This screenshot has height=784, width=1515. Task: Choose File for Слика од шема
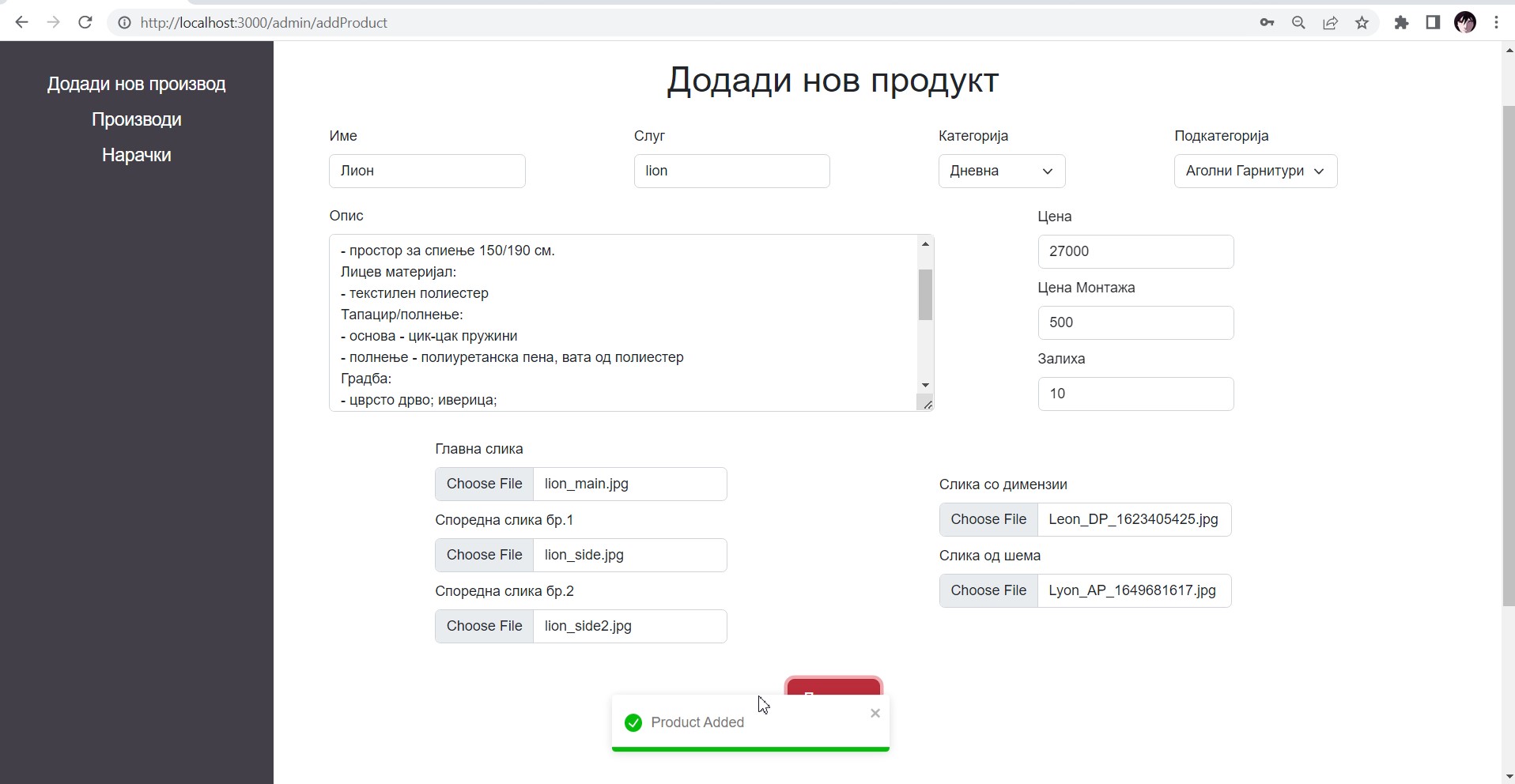click(x=988, y=590)
